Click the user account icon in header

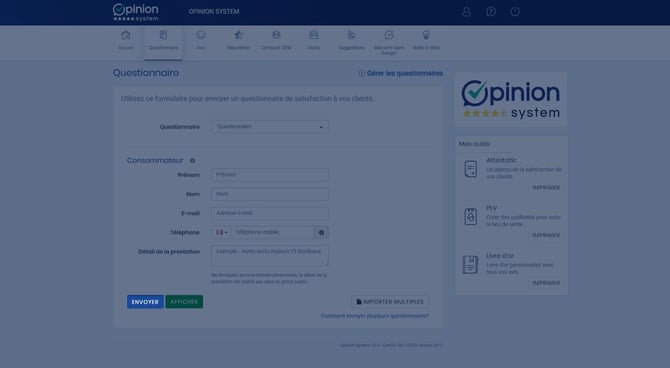467,12
